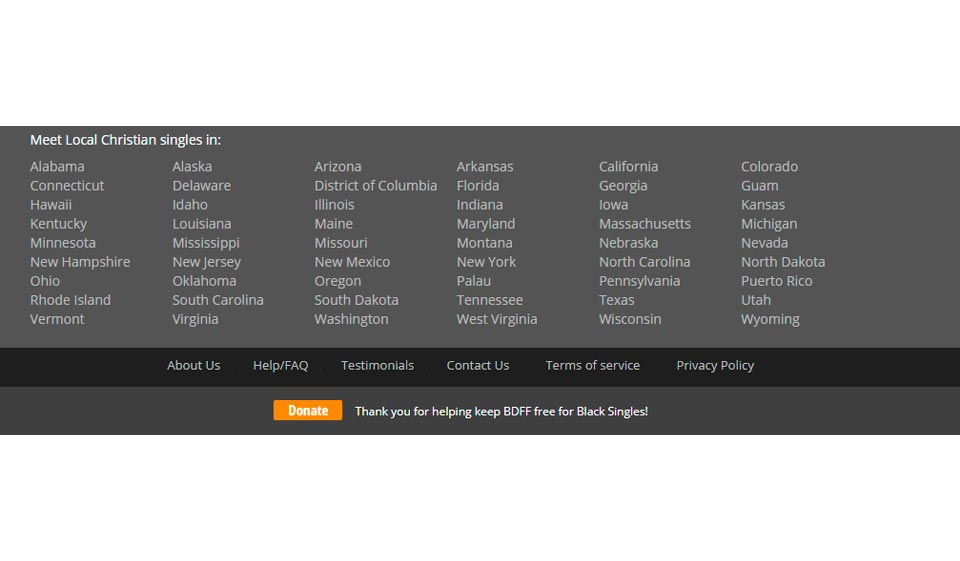Go to the Testimonials page
This screenshot has width=960, height=561.
[x=377, y=366]
